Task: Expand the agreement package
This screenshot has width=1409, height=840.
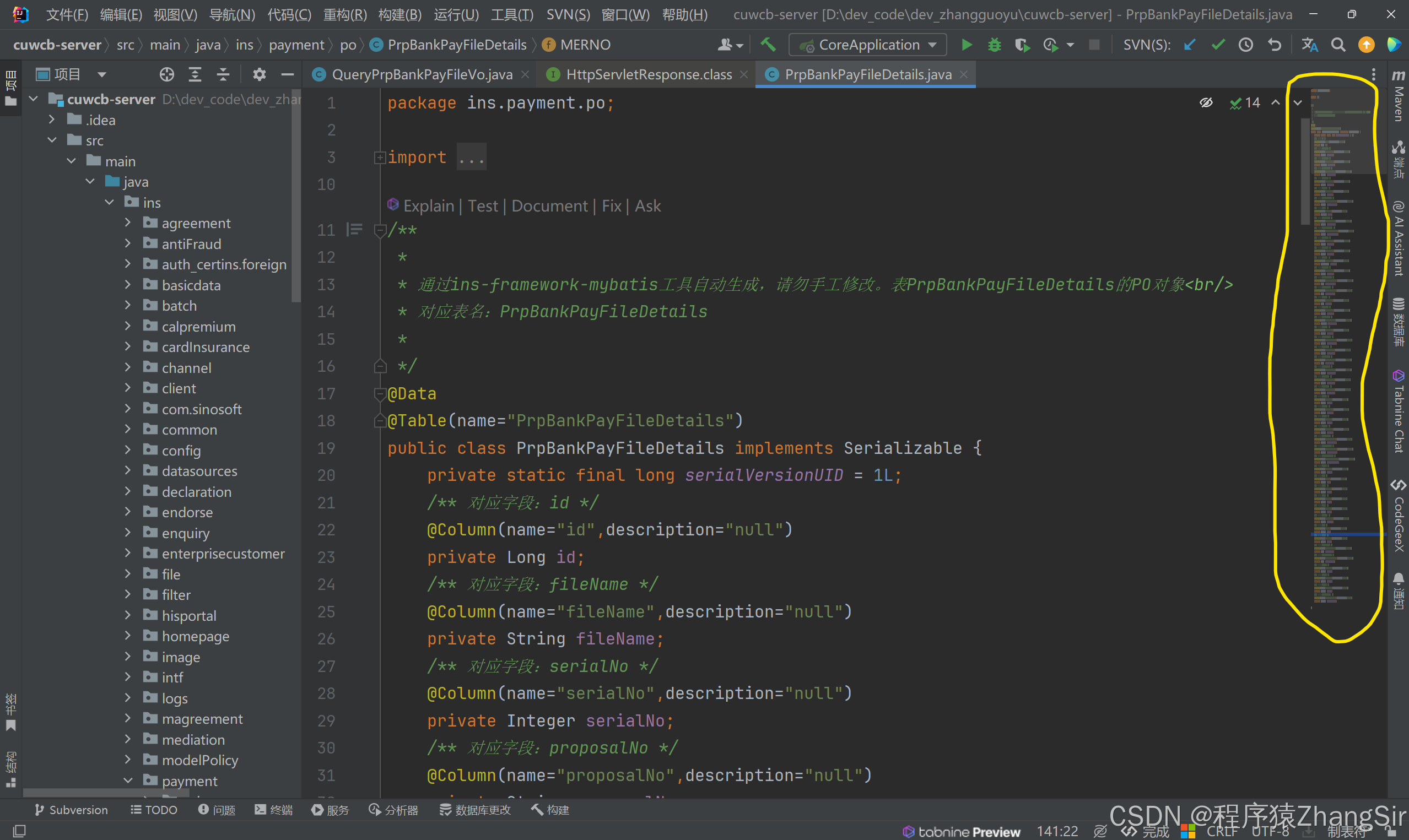Action: pyautogui.click(x=128, y=223)
